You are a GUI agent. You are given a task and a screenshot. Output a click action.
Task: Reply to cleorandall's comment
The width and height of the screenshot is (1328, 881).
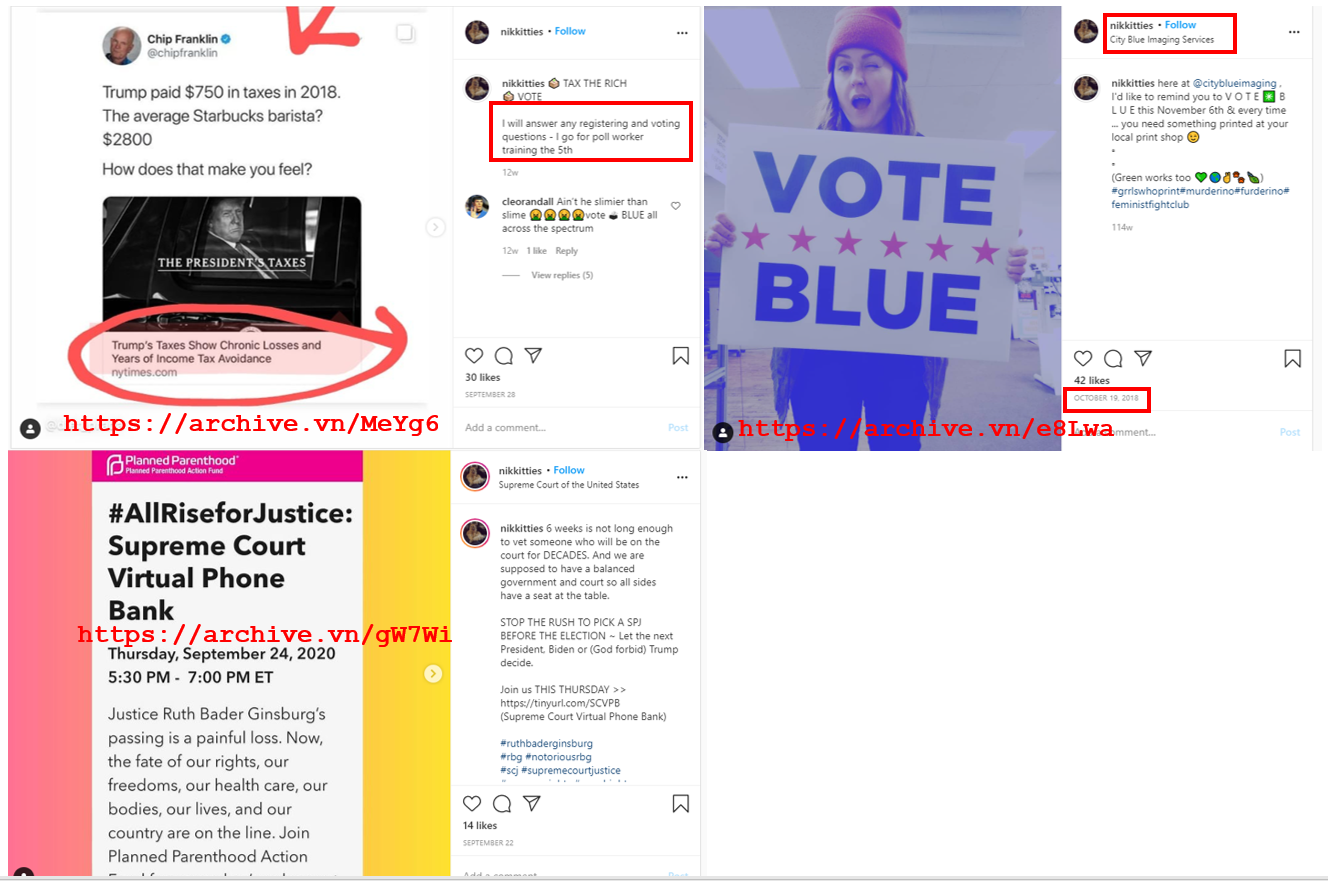coord(567,251)
